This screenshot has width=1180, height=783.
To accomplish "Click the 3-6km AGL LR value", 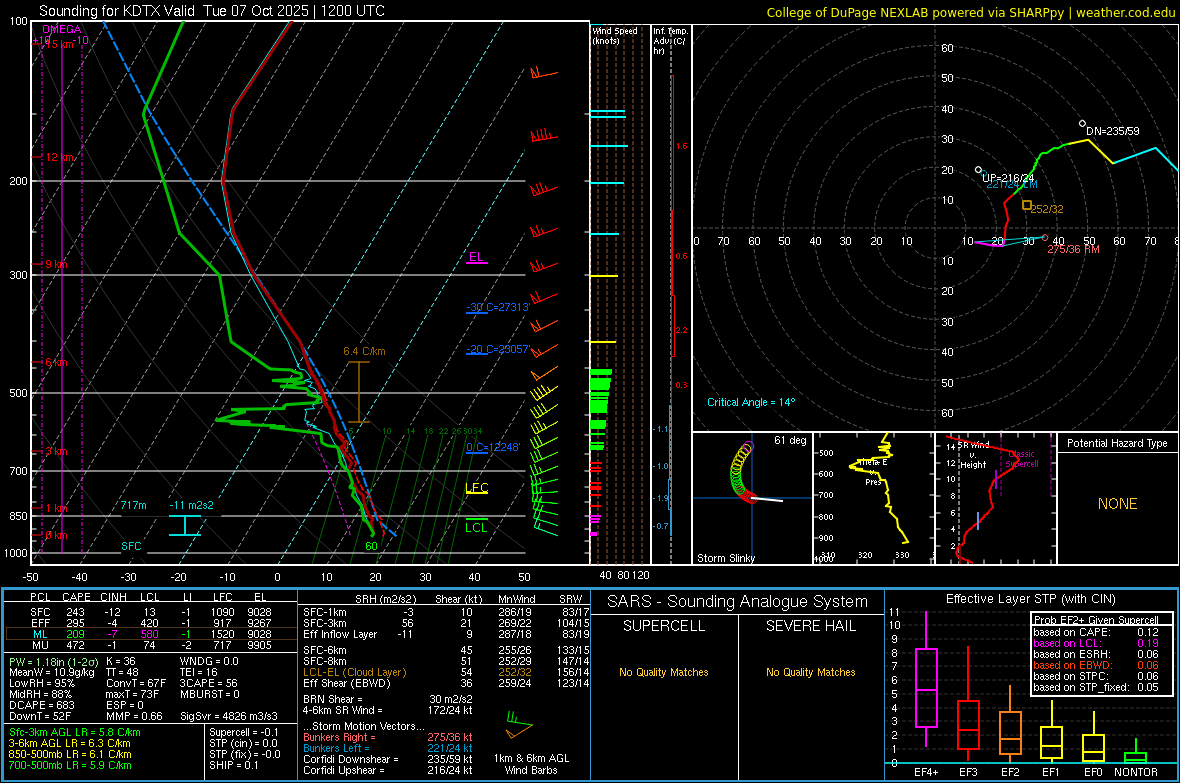I will click(69, 743).
